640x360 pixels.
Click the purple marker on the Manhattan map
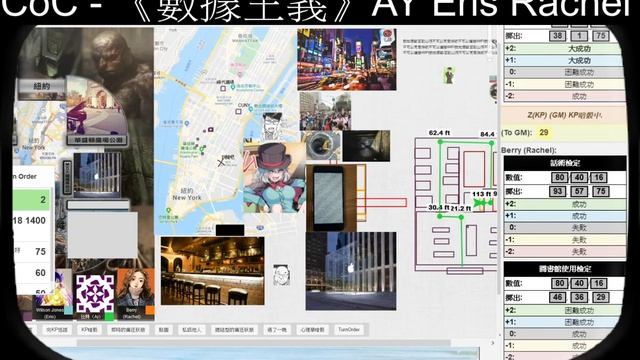tap(211, 129)
